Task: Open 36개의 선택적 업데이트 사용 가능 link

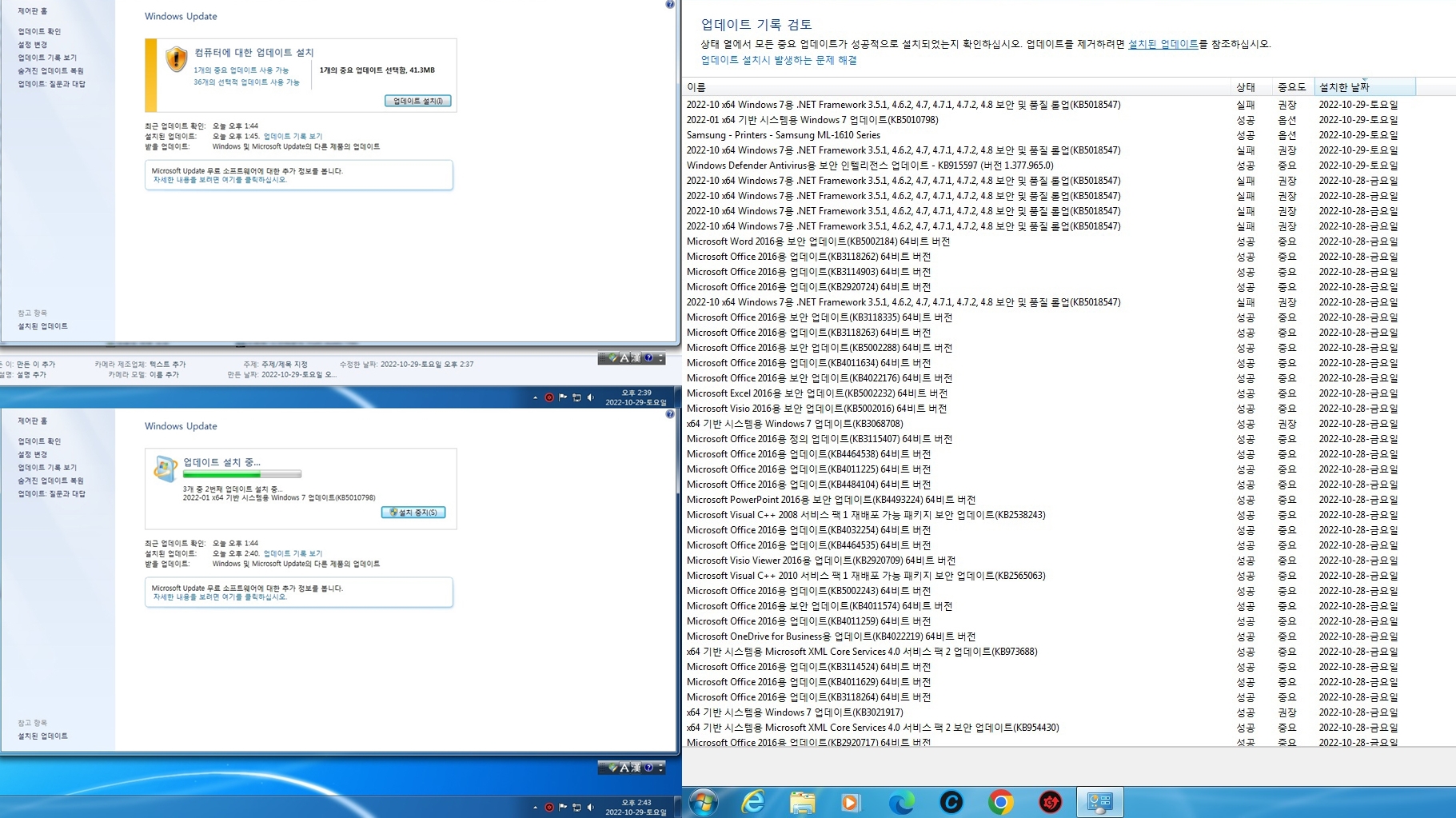Action: pyautogui.click(x=246, y=82)
